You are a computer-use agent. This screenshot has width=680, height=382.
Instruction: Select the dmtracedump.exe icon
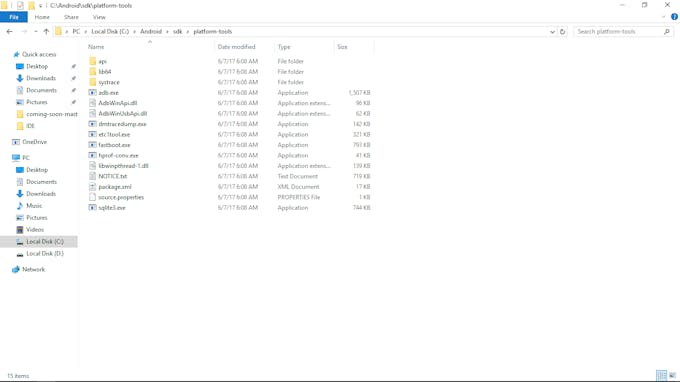[92, 124]
